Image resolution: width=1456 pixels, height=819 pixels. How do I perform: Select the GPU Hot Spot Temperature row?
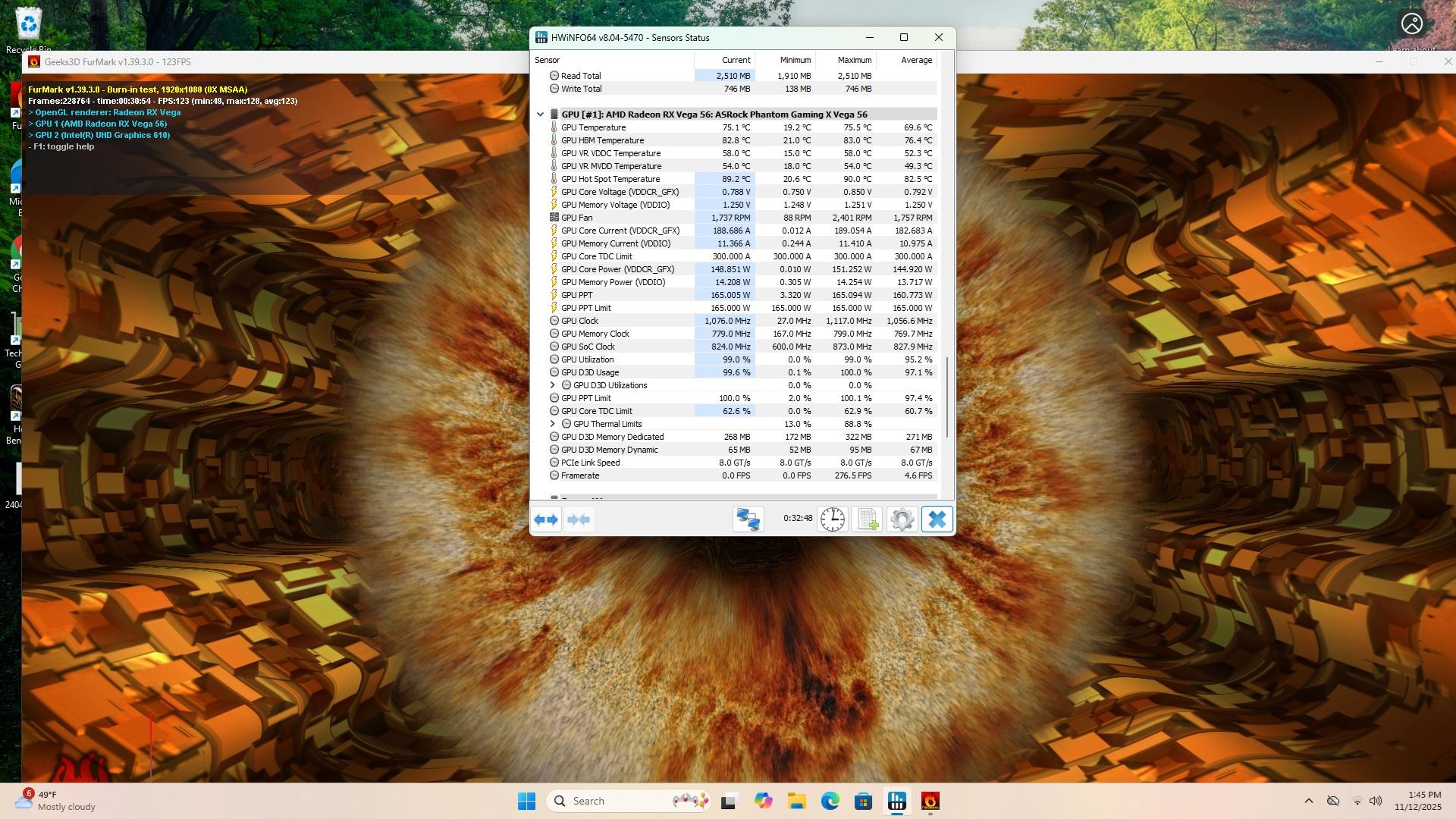(610, 179)
